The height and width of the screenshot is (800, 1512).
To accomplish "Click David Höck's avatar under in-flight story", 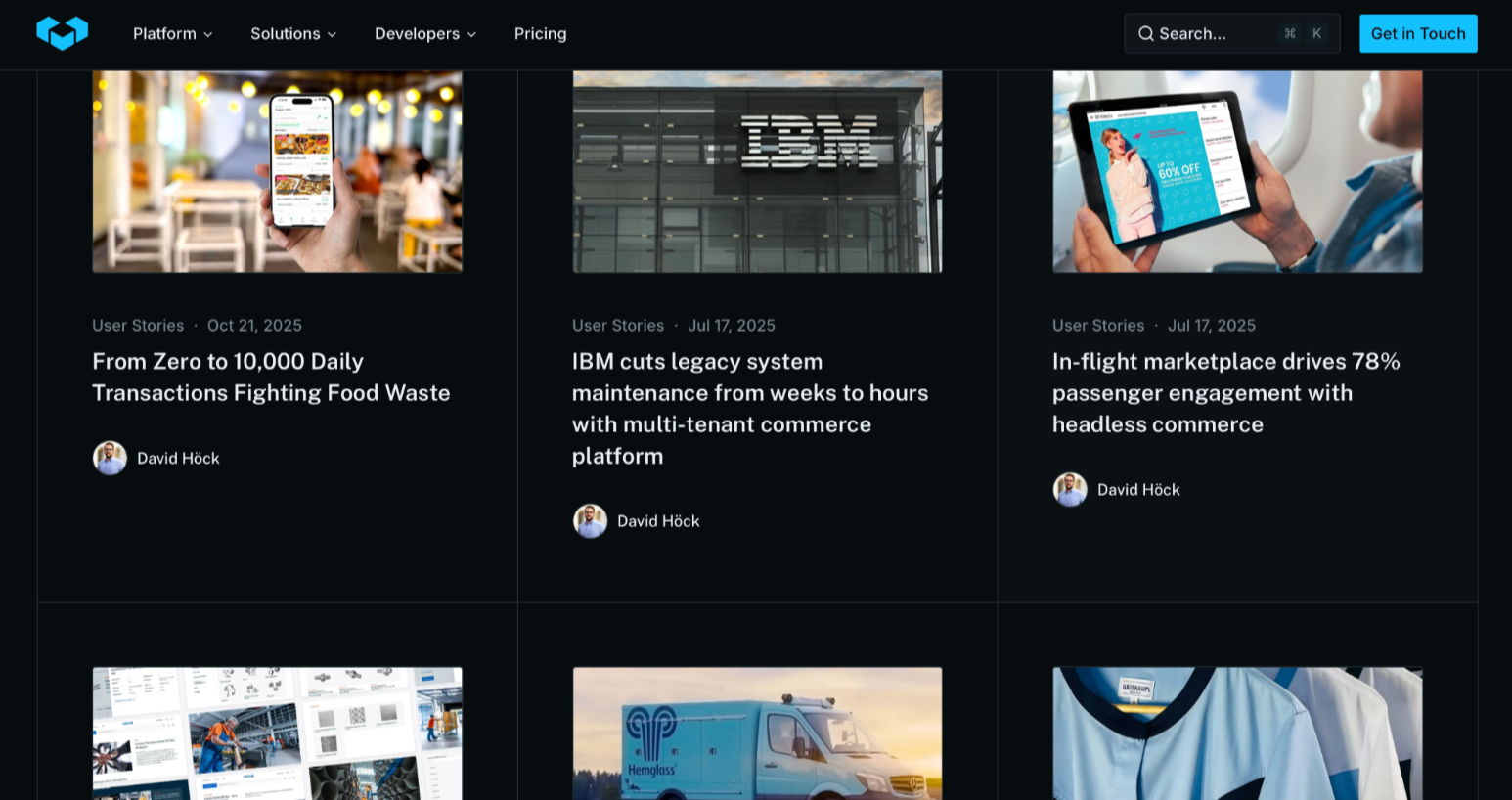I will click(x=1070, y=490).
